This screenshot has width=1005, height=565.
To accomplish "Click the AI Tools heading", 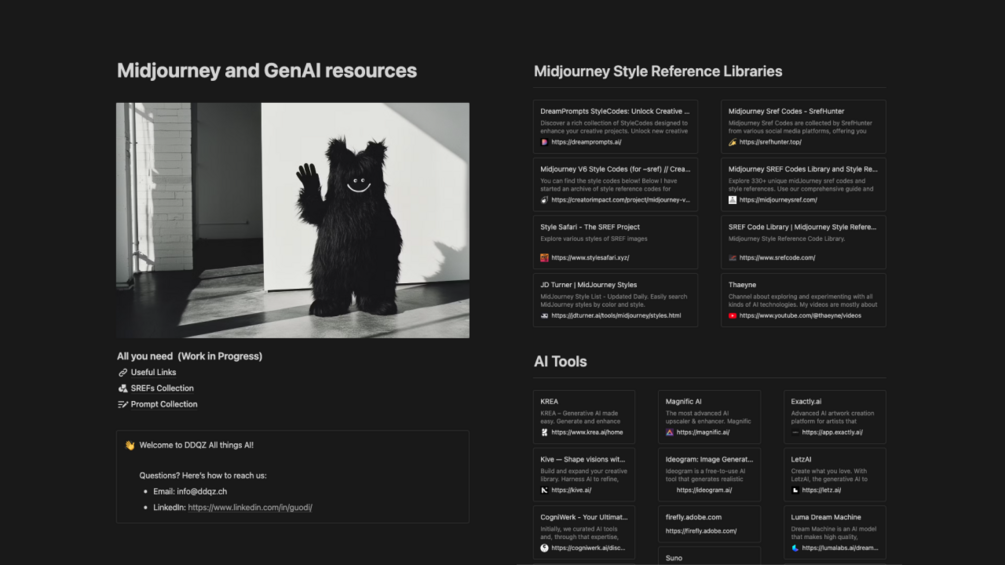I will click(x=560, y=361).
